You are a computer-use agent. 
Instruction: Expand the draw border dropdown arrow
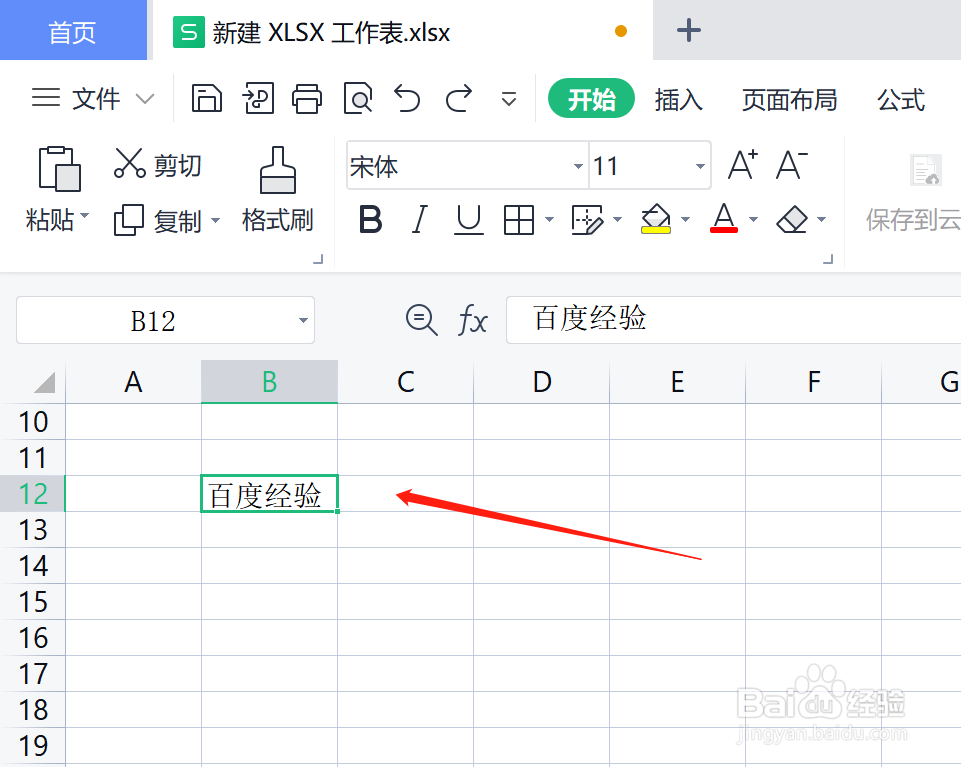(x=617, y=219)
